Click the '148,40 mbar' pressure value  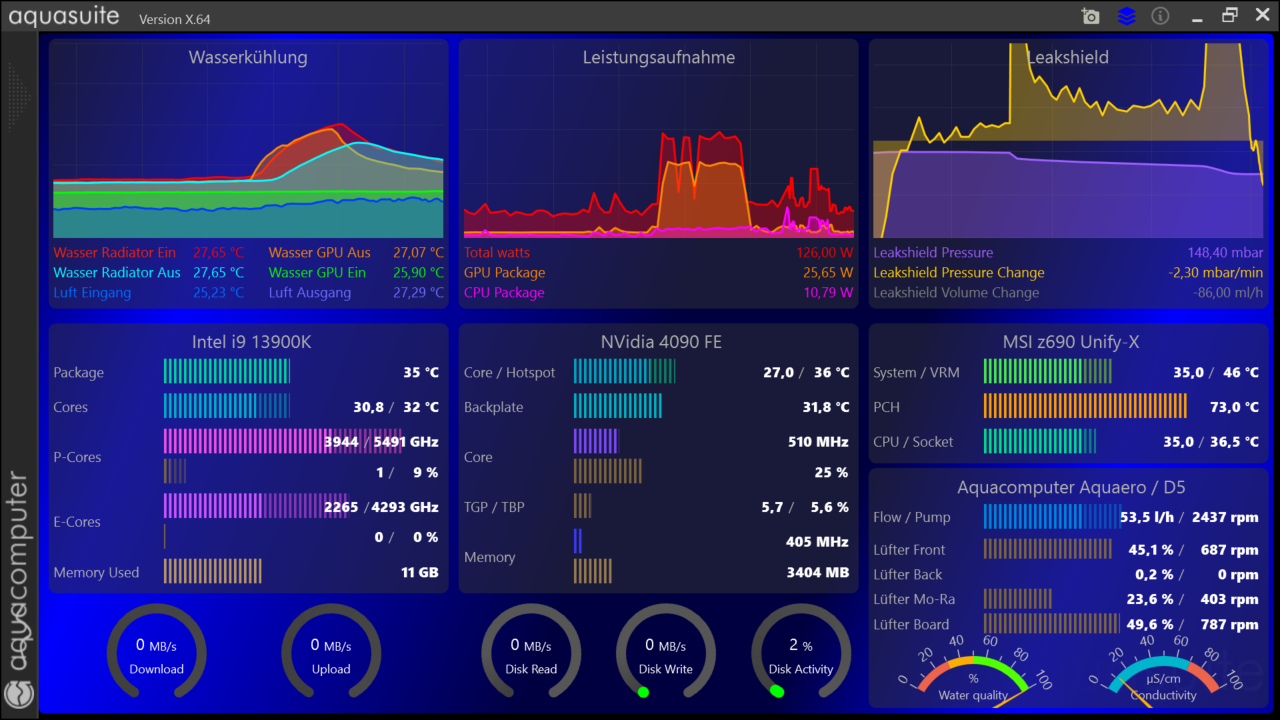[x=1225, y=252]
